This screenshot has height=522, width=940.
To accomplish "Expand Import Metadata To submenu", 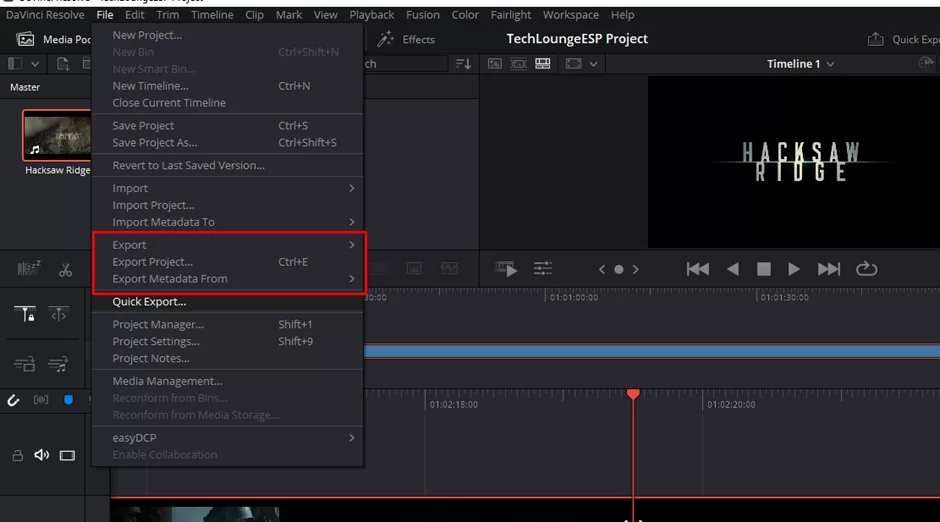I will 228,222.
